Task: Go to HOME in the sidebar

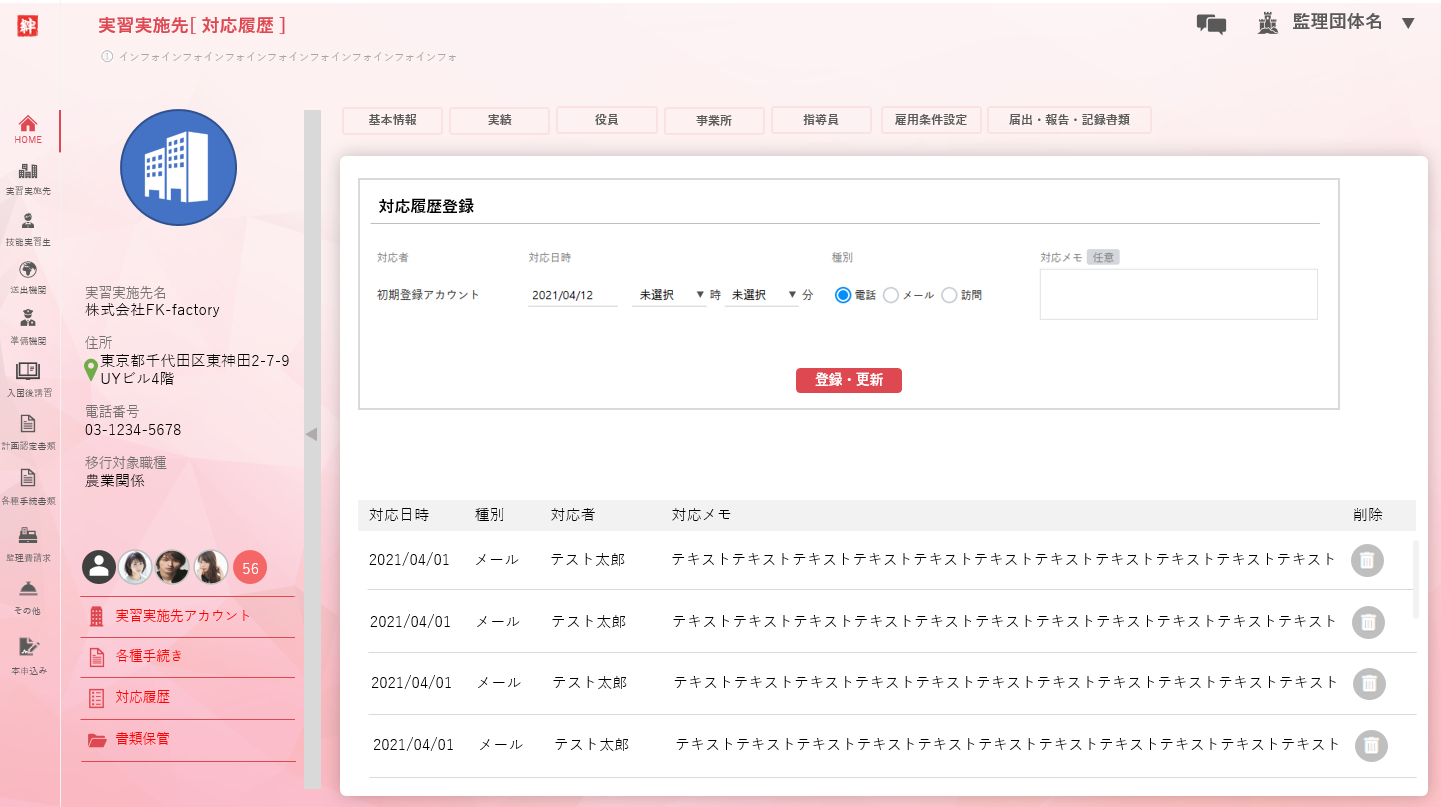Action: click(28, 129)
